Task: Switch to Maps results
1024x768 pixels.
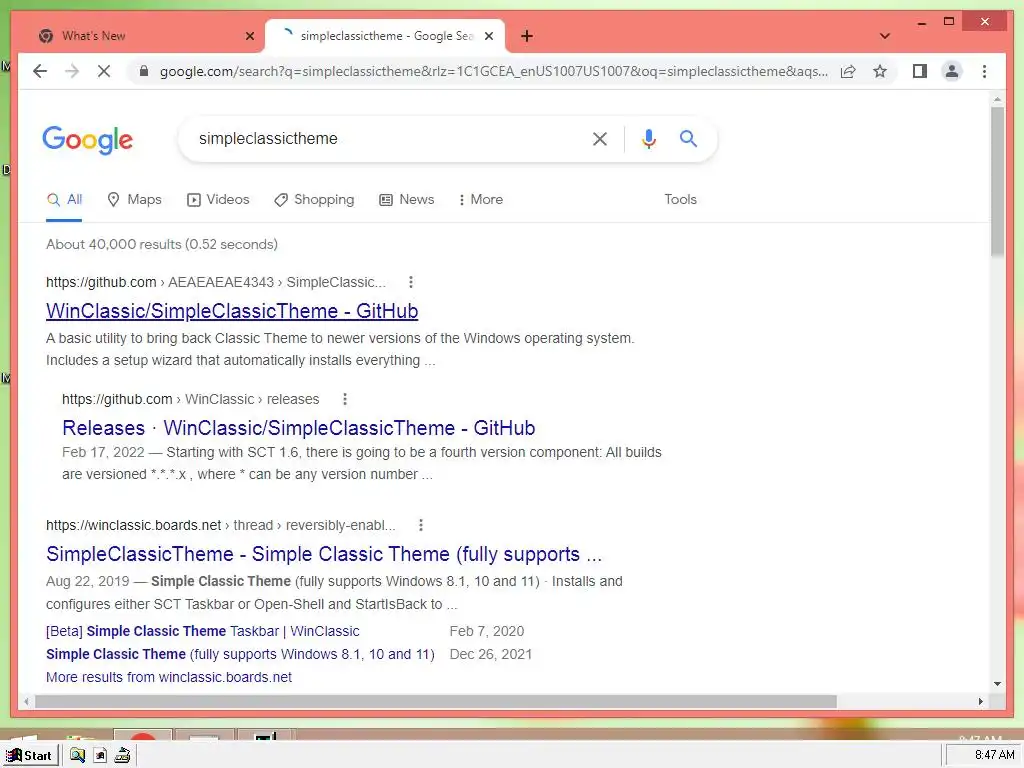Action: pyautogui.click(x=135, y=200)
